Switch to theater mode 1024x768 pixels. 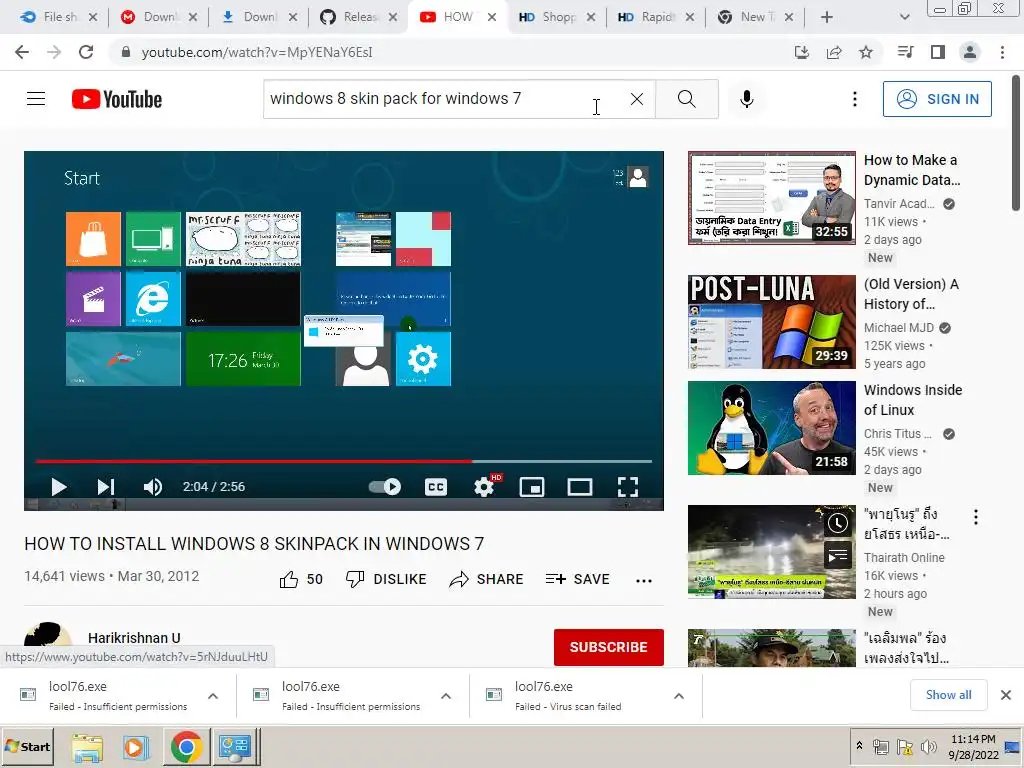point(580,487)
